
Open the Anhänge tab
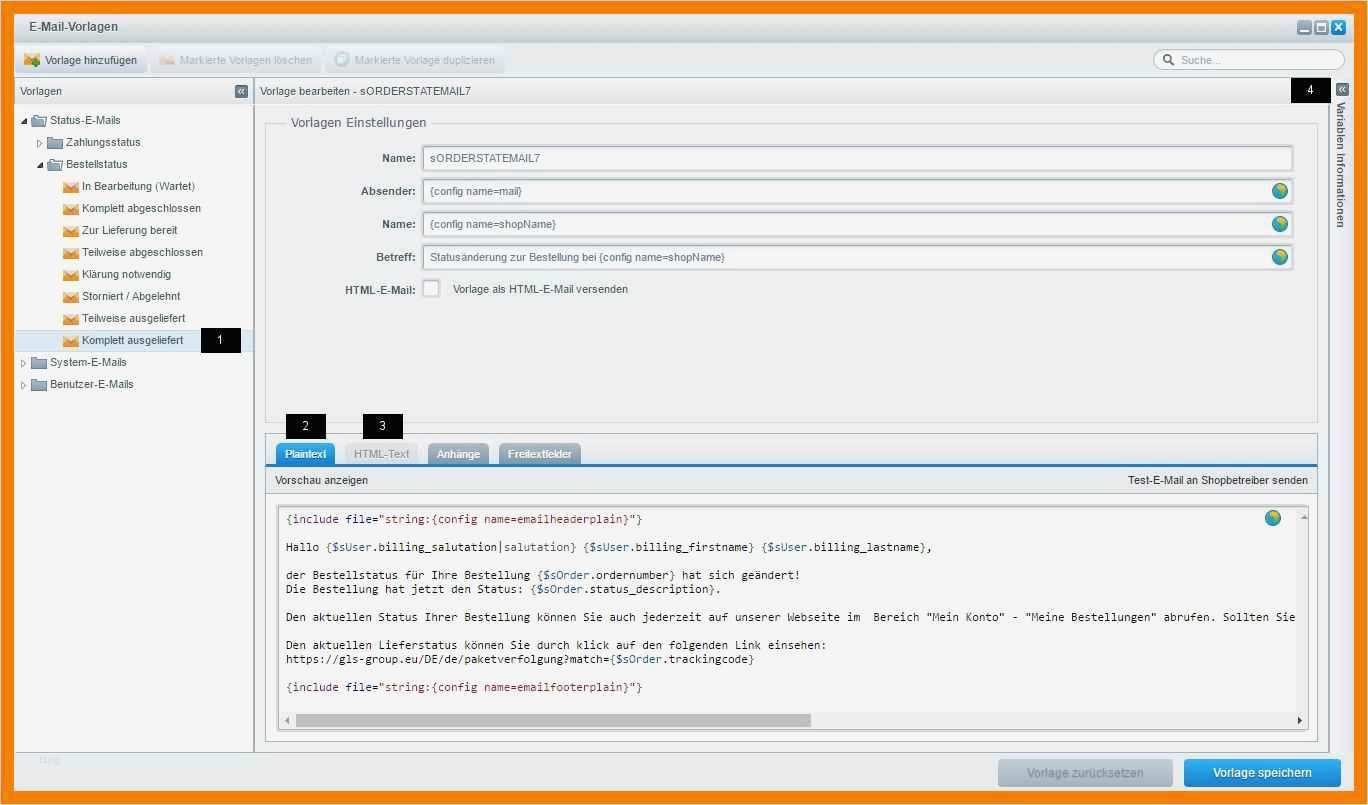click(x=458, y=454)
